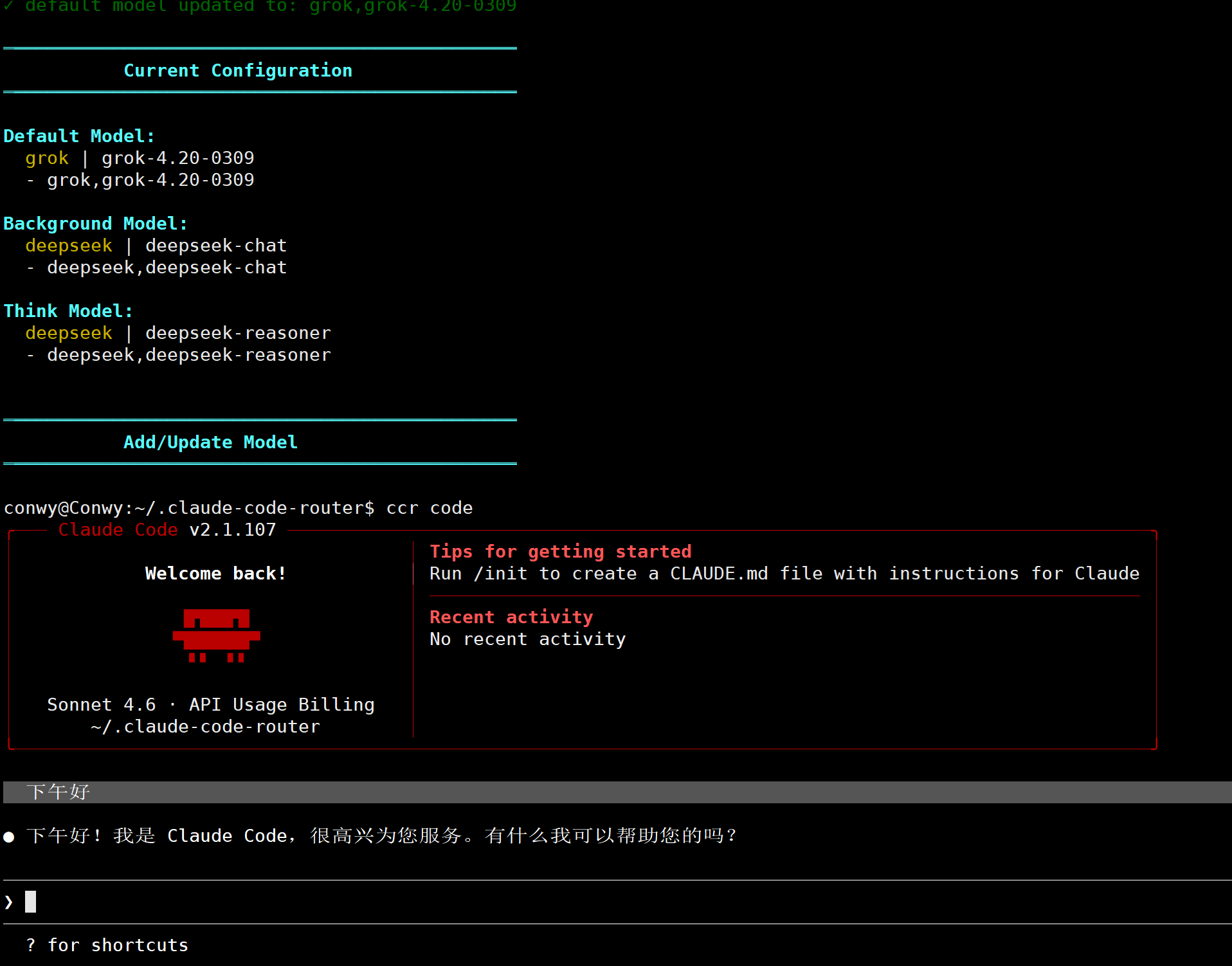Image resolution: width=1232 pixels, height=966 pixels.
Task: Click the 'deepseek | deepseek-chat' line
Action: coord(156,246)
